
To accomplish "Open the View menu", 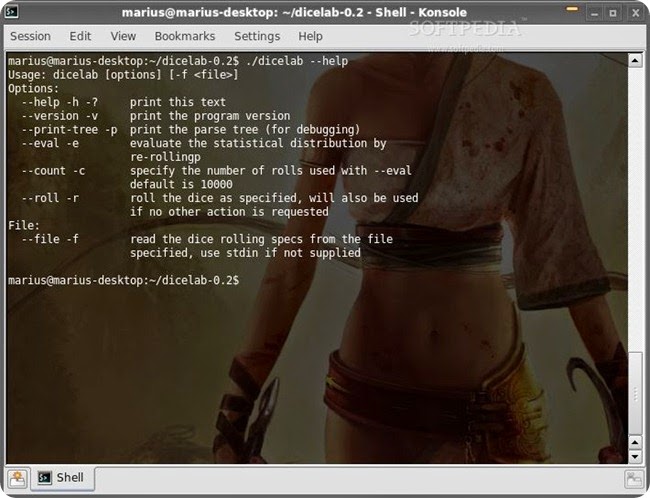I will 123,36.
